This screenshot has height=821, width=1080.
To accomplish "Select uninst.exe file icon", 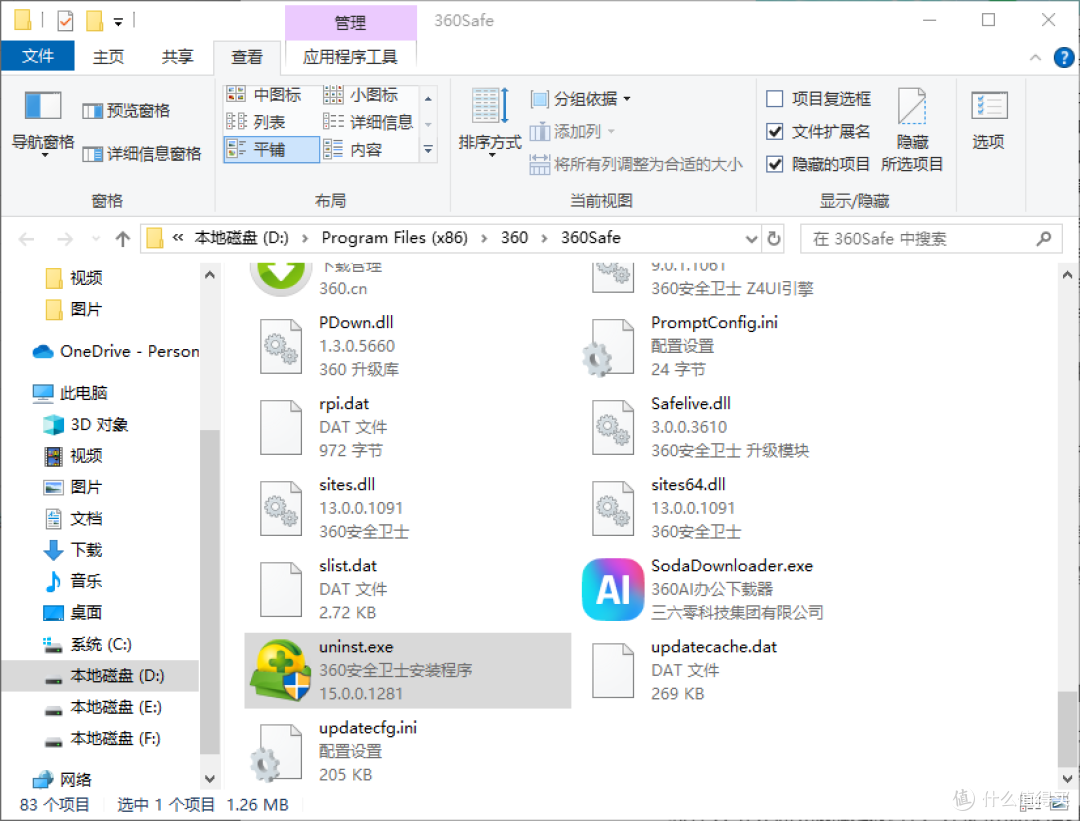I will coord(280,670).
